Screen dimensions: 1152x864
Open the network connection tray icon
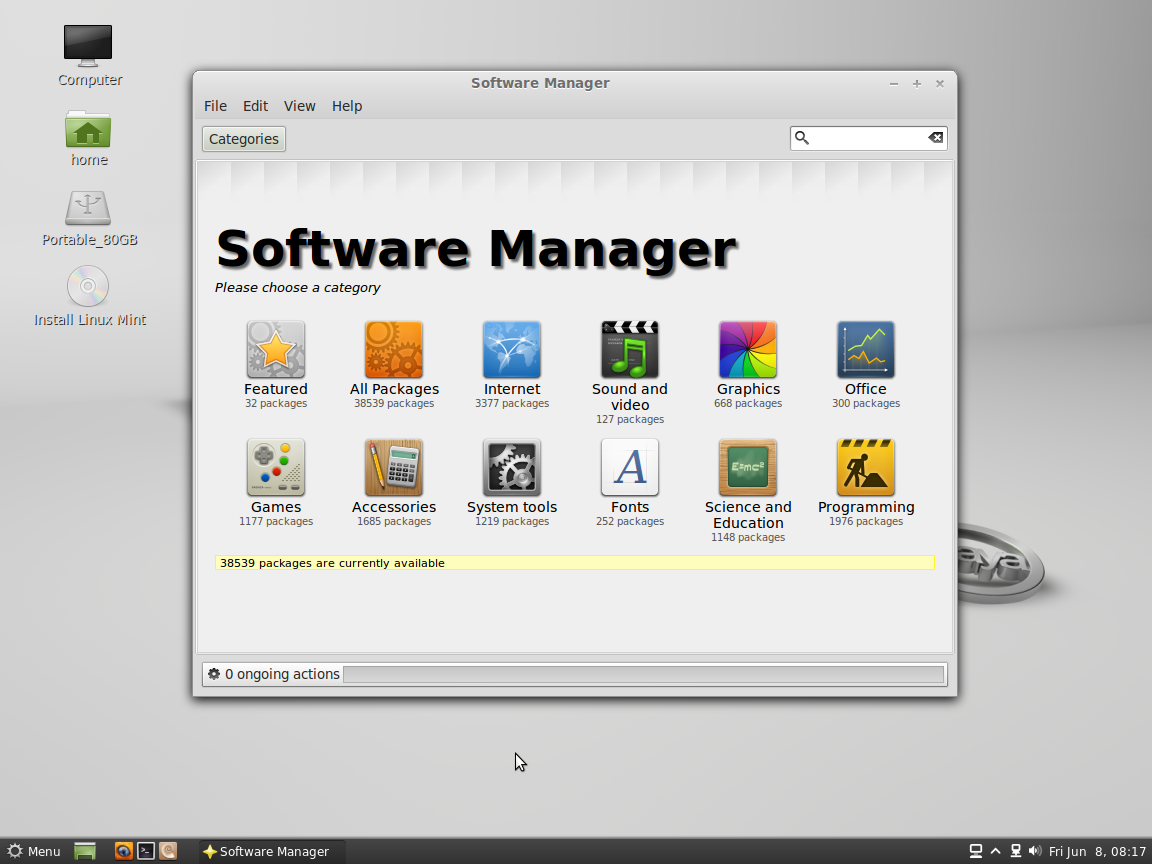click(x=1015, y=851)
